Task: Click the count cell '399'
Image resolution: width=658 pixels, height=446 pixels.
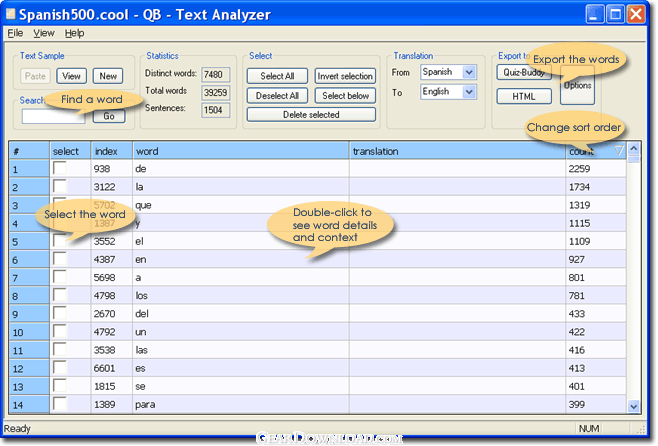Action: pyautogui.click(x=595, y=404)
